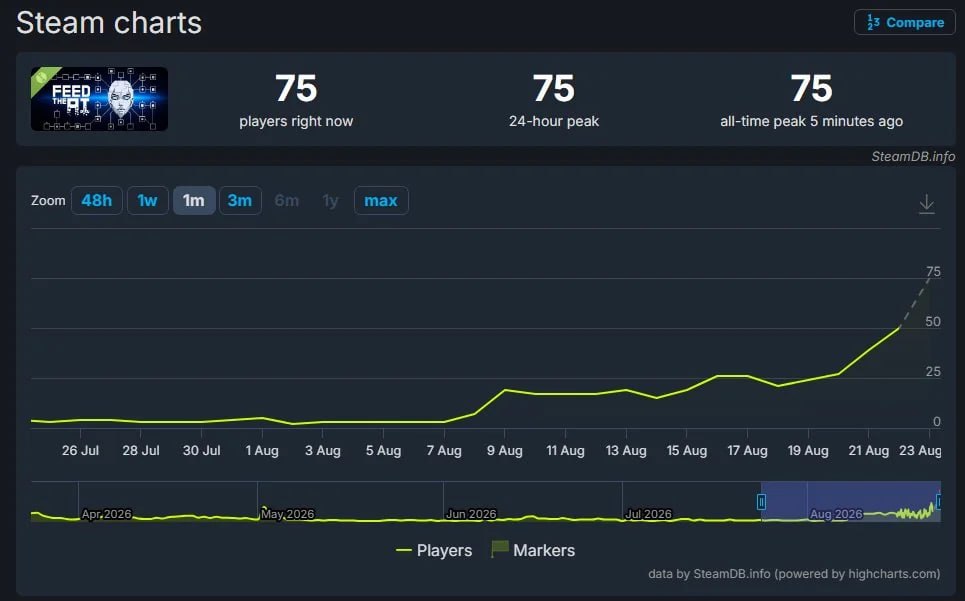Click the '24-hour peak' stat

(x=554, y=100)
